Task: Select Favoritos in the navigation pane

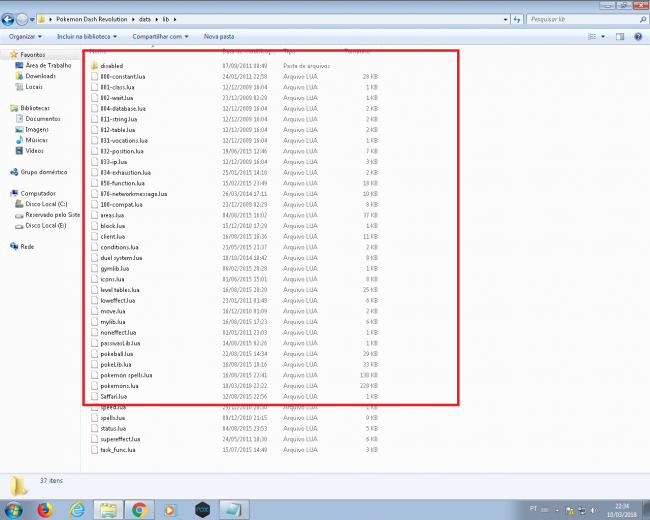Action: pyautogui.click(x=33, y=54)
